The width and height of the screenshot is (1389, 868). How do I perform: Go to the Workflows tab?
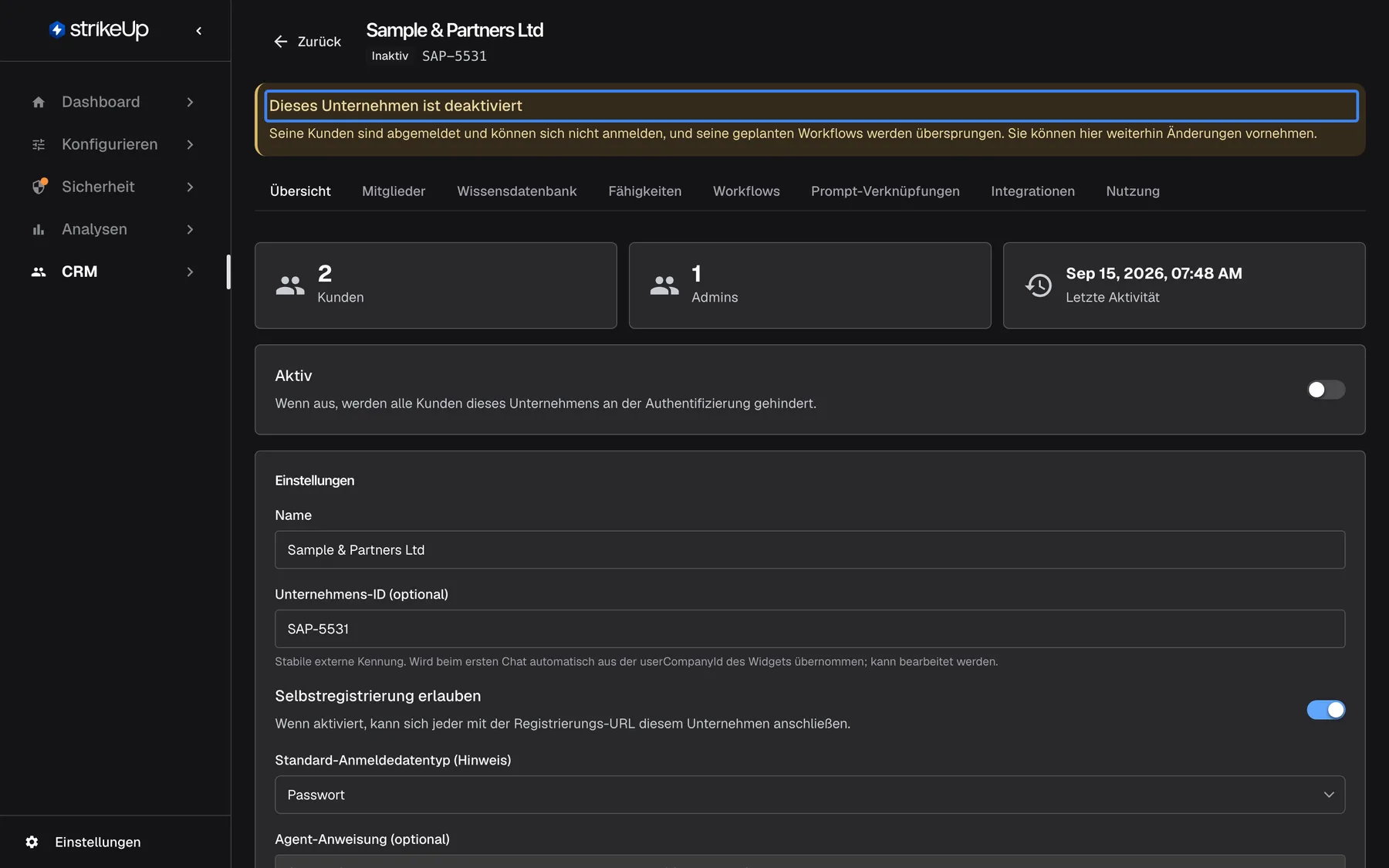(x=746, y=191)
